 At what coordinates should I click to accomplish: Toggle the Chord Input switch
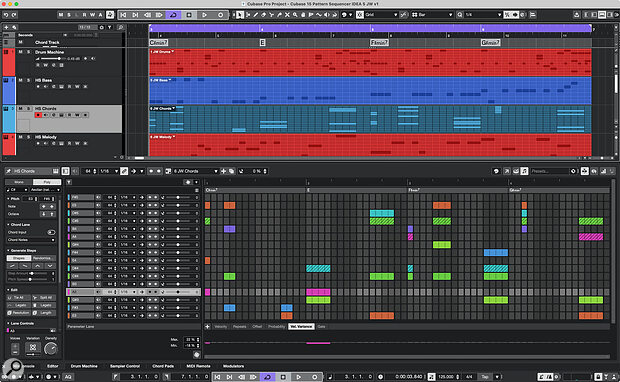[x=51, y=232]
